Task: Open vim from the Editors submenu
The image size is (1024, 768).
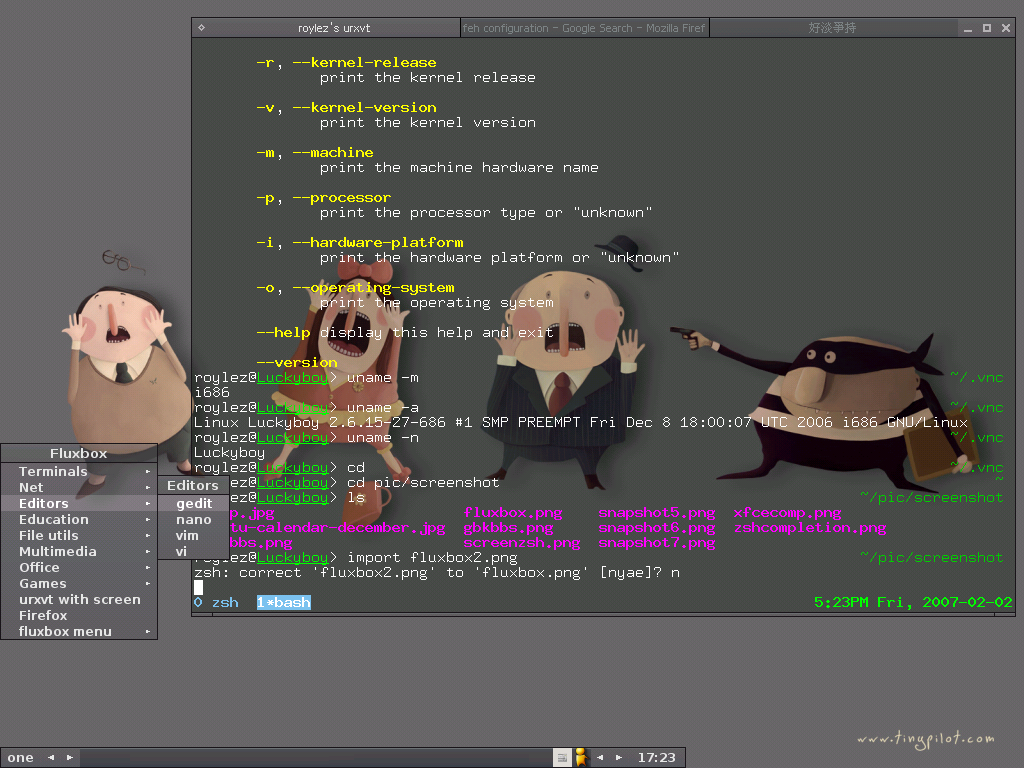Action: [193, 536]
